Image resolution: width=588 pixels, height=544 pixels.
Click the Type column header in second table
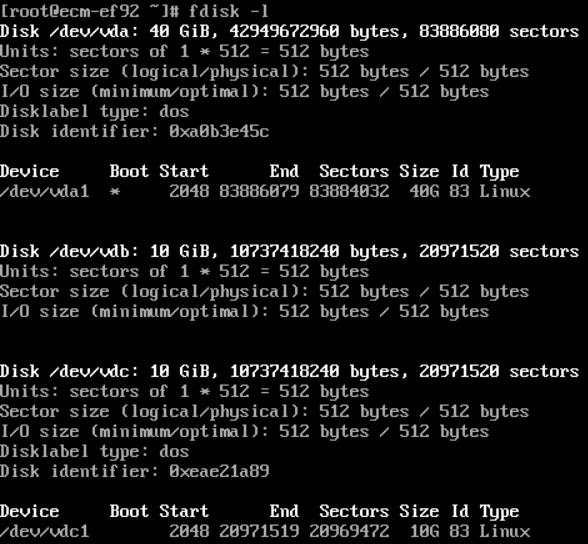click(500, 512)
